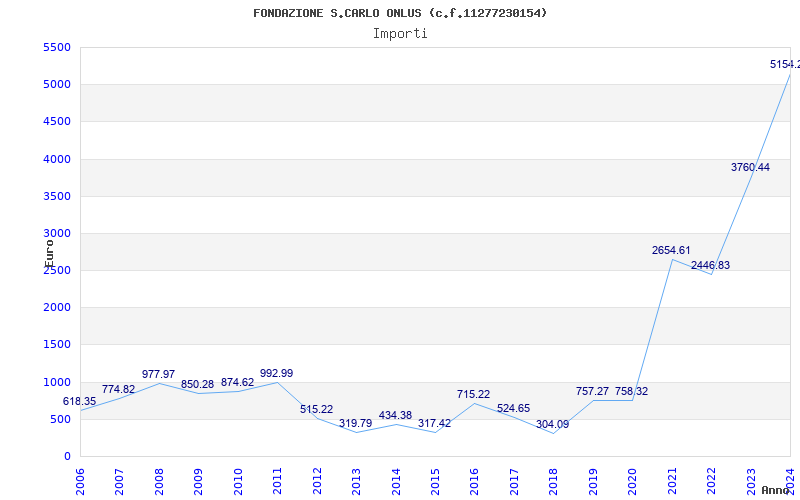
Task: Click the 2006 year on the x-axis
Action: tap(81, 479)
